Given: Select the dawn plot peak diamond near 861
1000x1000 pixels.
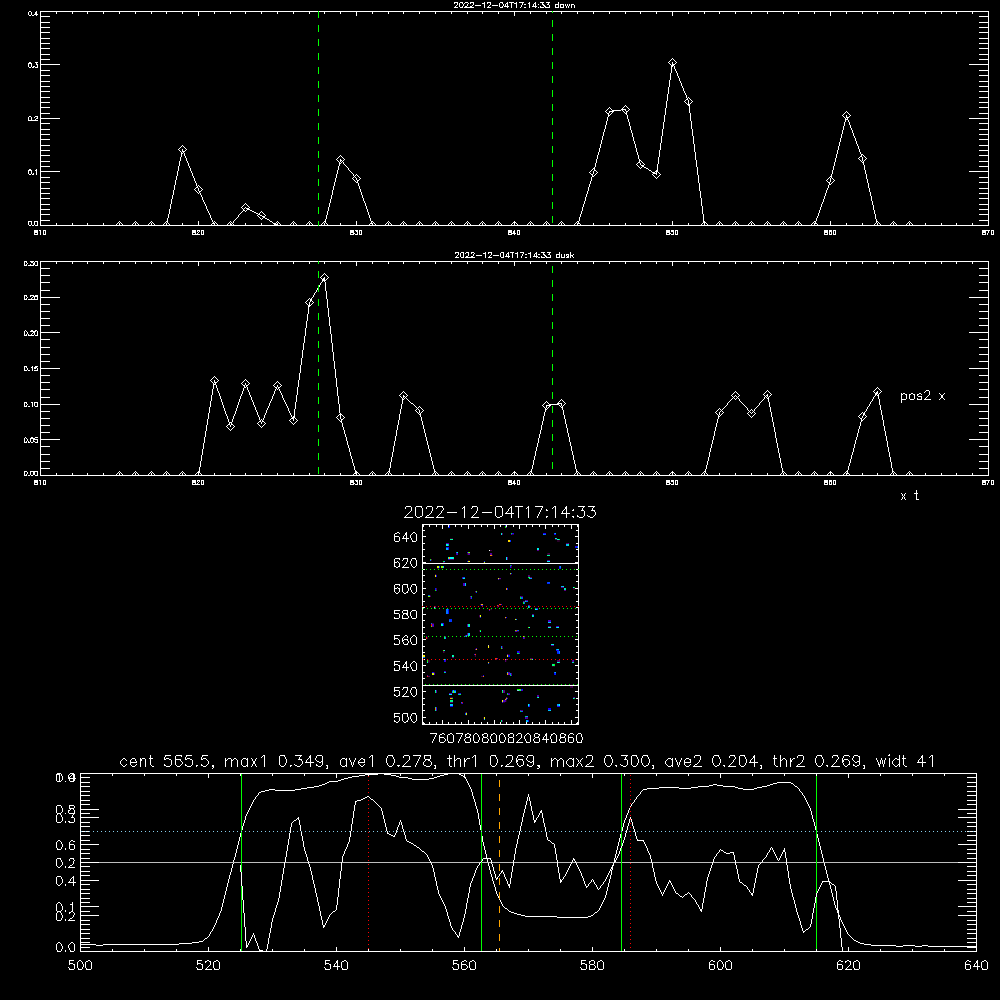Looking at the screenshot, I should click(x=846, y=115).
